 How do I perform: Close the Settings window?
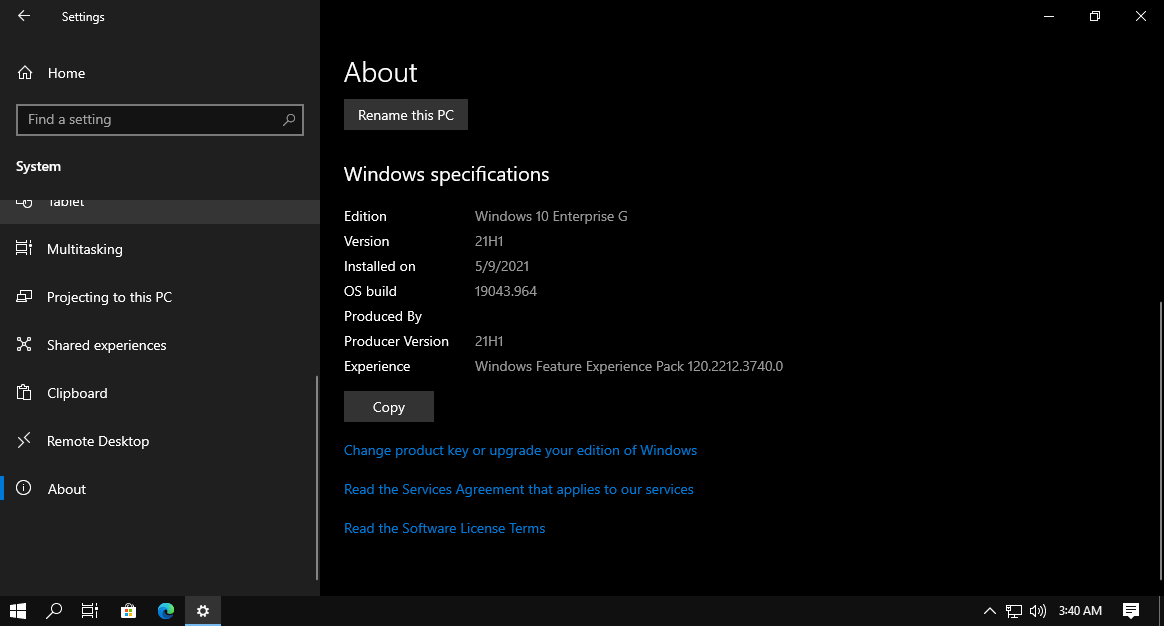pos(1141,16)
